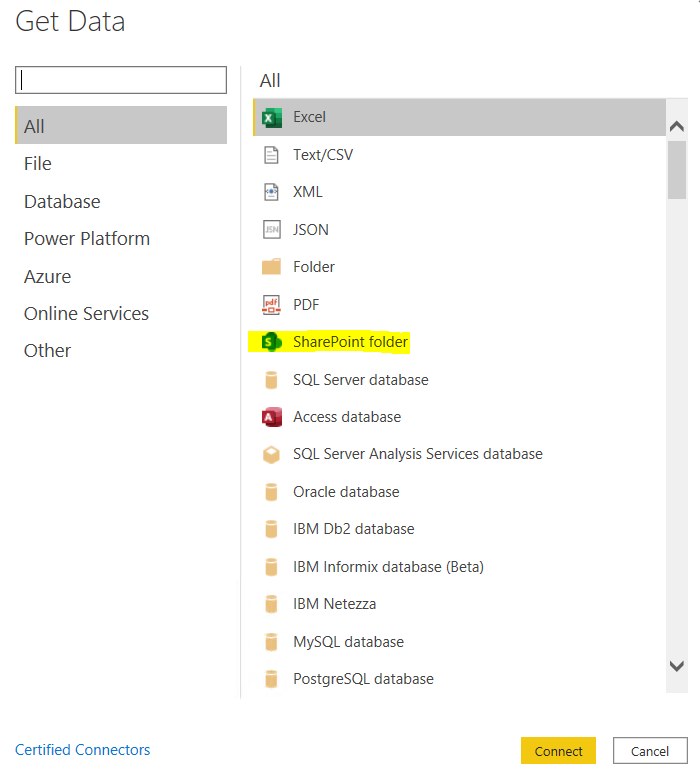
Task: Pick the Folder connector label
Action: point(314,267)
